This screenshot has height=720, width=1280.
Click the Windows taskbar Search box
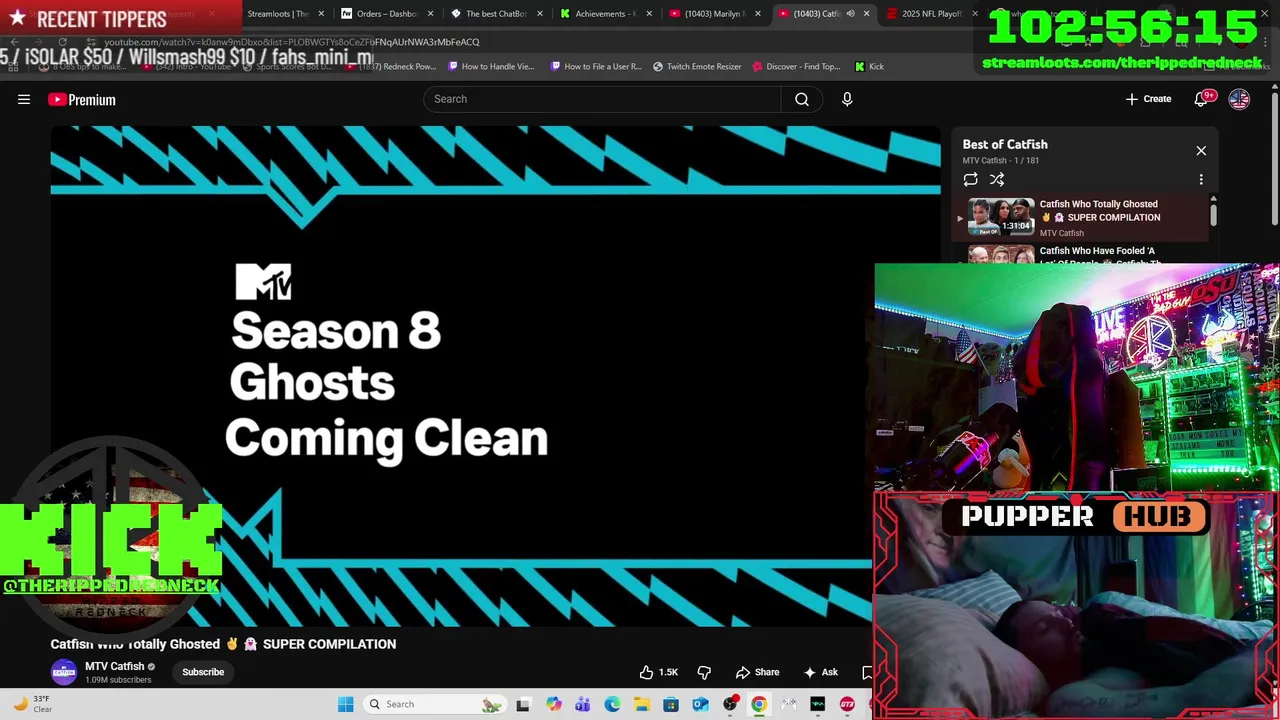[x=433, y=704]
